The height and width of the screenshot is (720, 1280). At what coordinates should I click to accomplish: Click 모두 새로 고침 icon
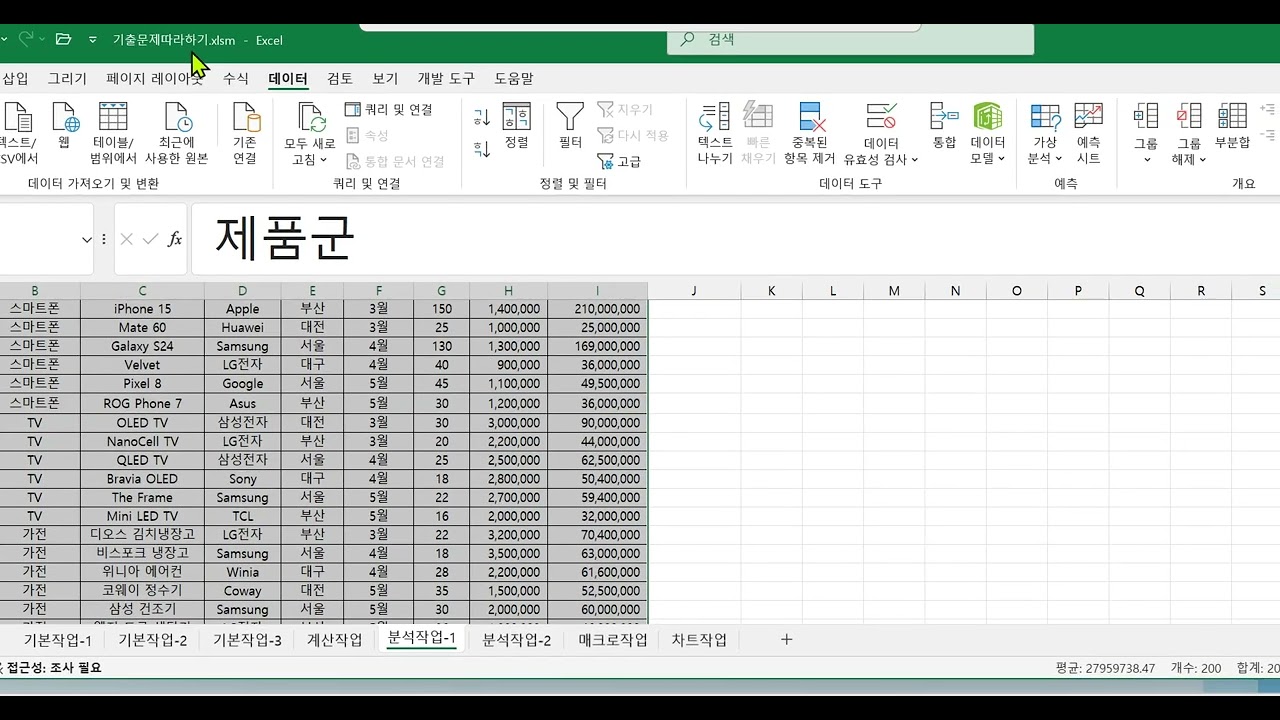pyautogui.click(x=310, y=118)
